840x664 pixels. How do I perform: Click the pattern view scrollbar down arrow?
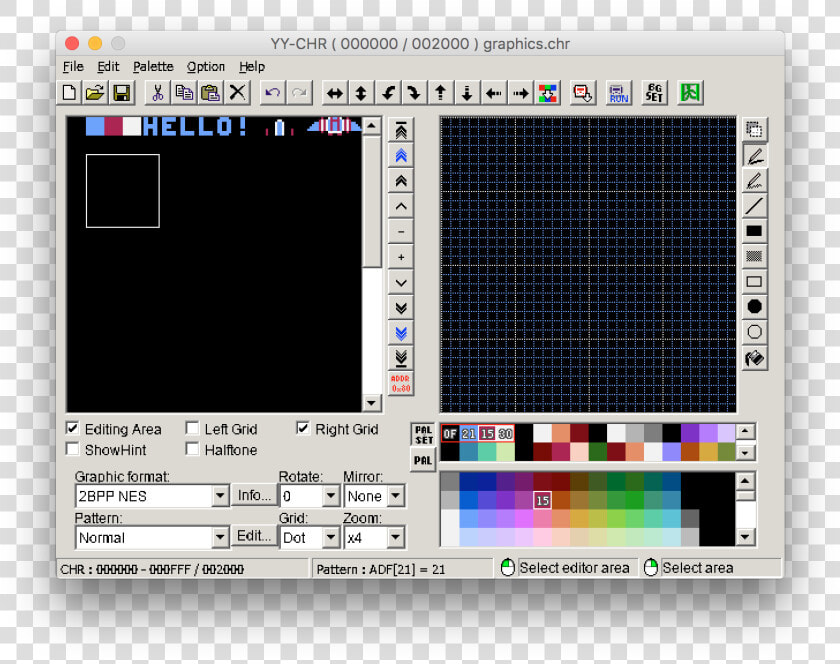(371, 403)
